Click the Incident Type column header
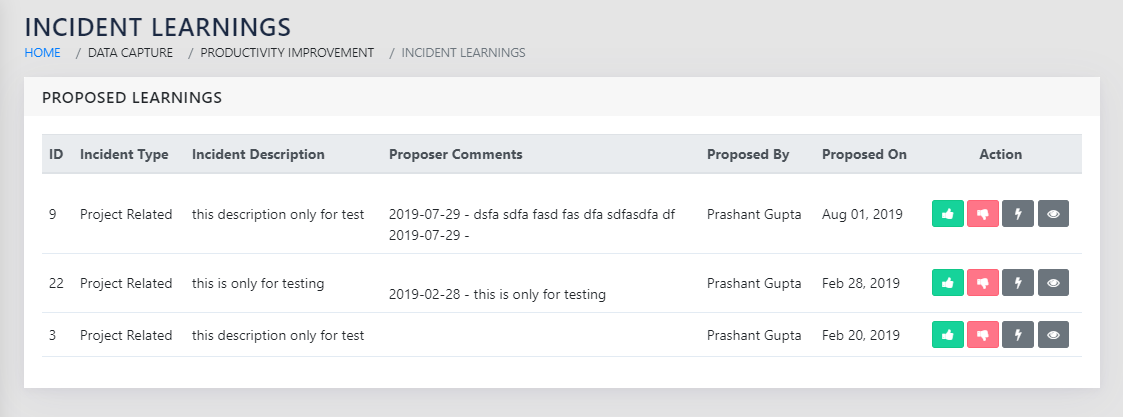Image resolution: width=1123 pixels, height=417 pixels. tap(124, 154)
